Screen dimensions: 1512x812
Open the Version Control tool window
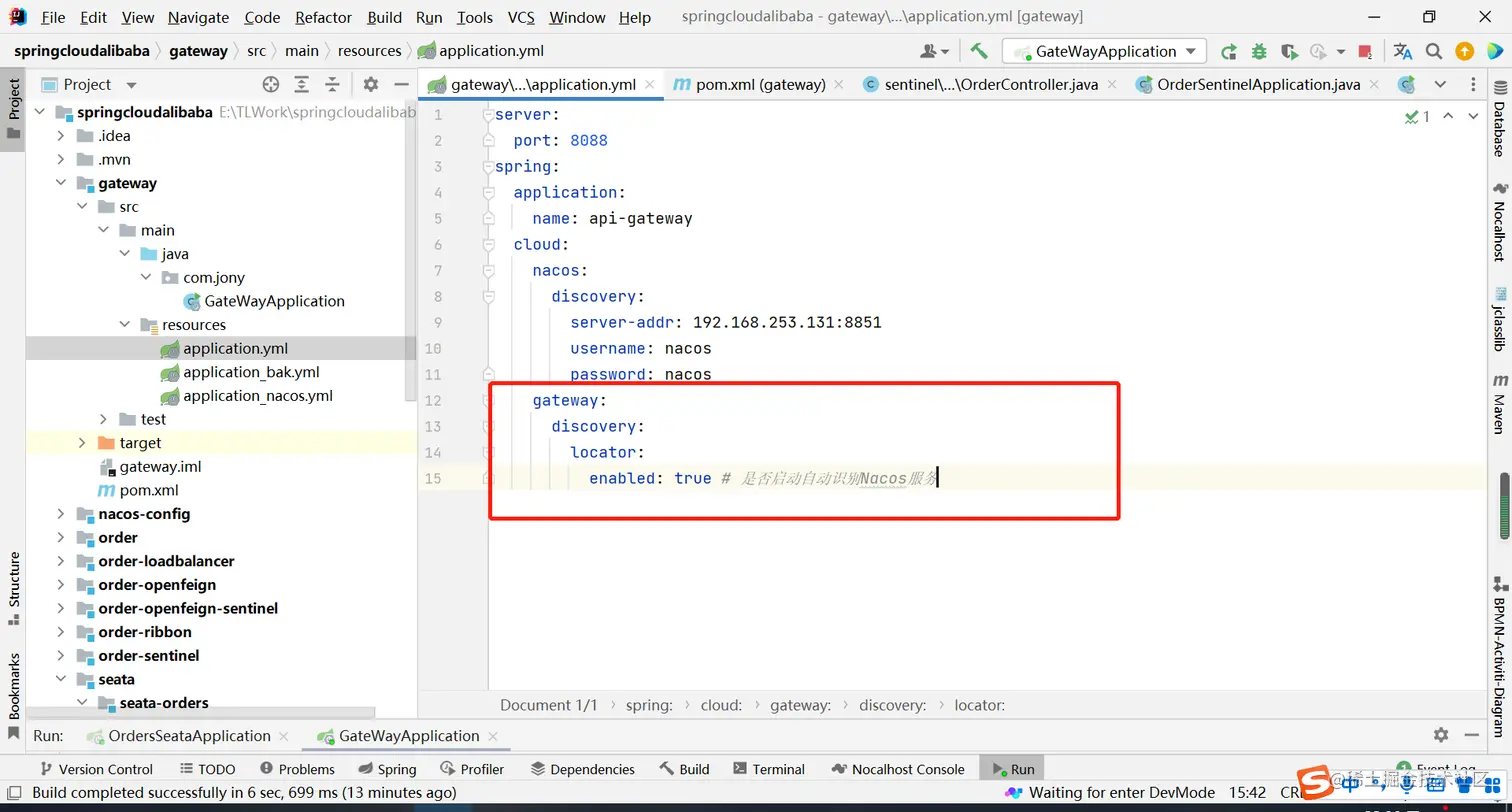[x=95, y=769]
